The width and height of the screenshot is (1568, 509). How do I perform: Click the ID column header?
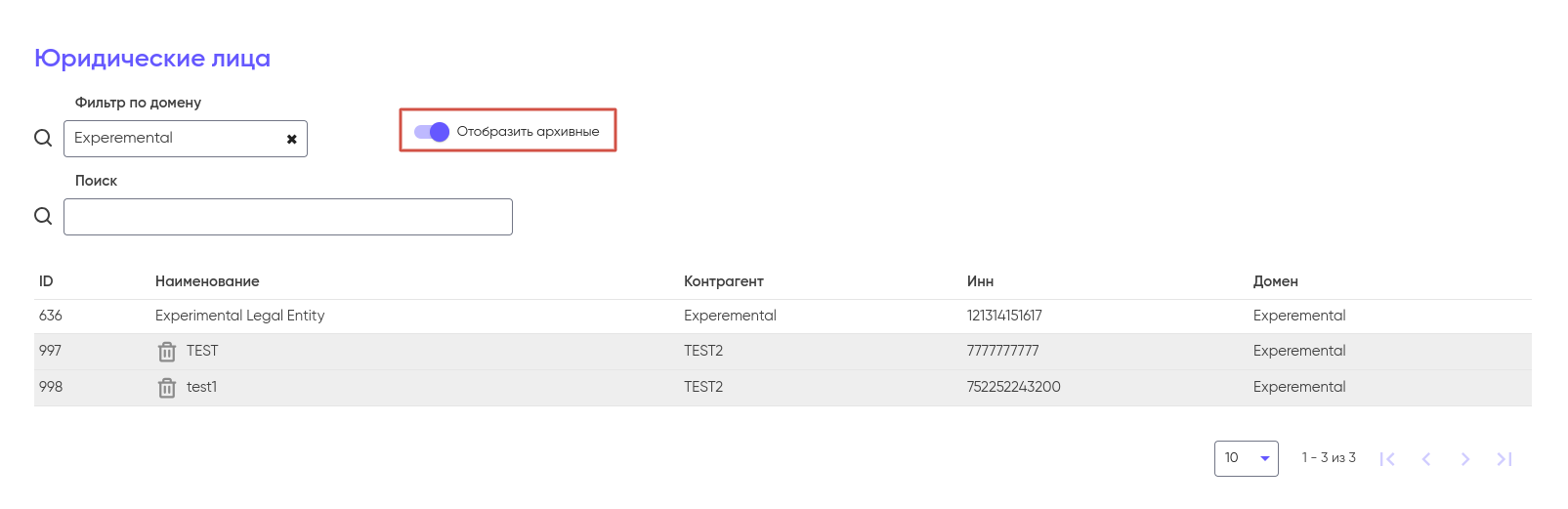coord(46,281)
